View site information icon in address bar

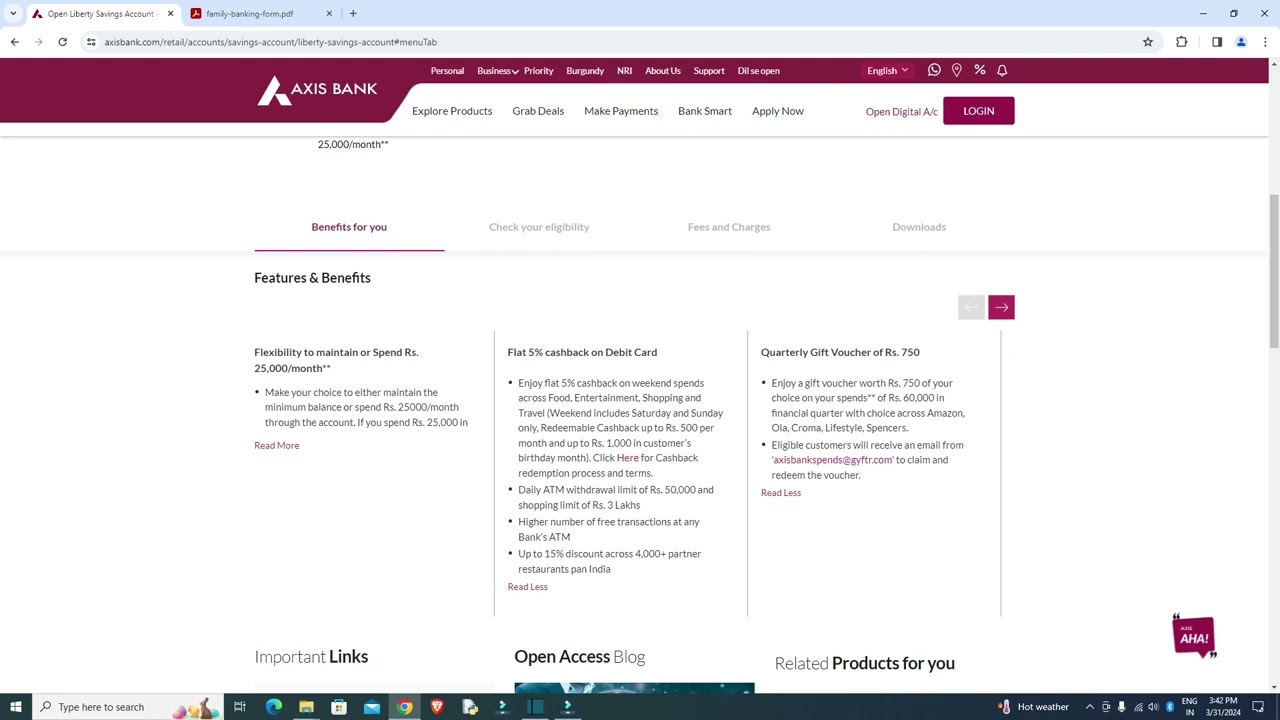(x=91, y=42)
